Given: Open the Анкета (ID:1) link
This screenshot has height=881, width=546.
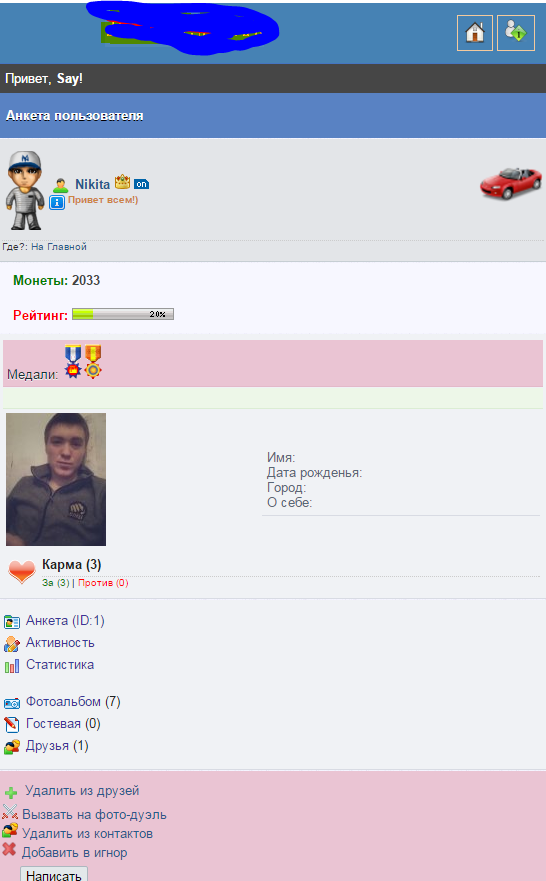Looking at the screenshot, I should pos(65,620).
